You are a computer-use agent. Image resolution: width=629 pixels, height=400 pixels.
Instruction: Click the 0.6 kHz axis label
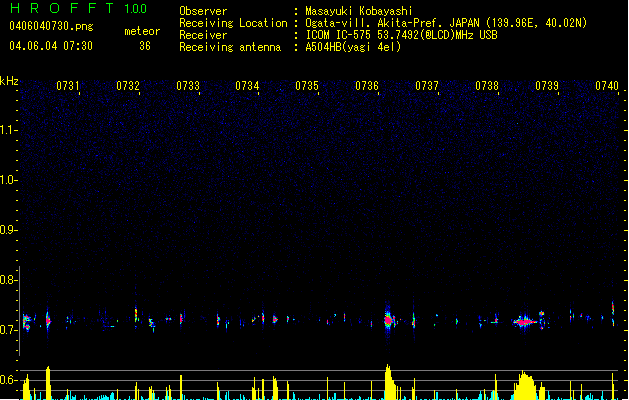tap(8, 380)
